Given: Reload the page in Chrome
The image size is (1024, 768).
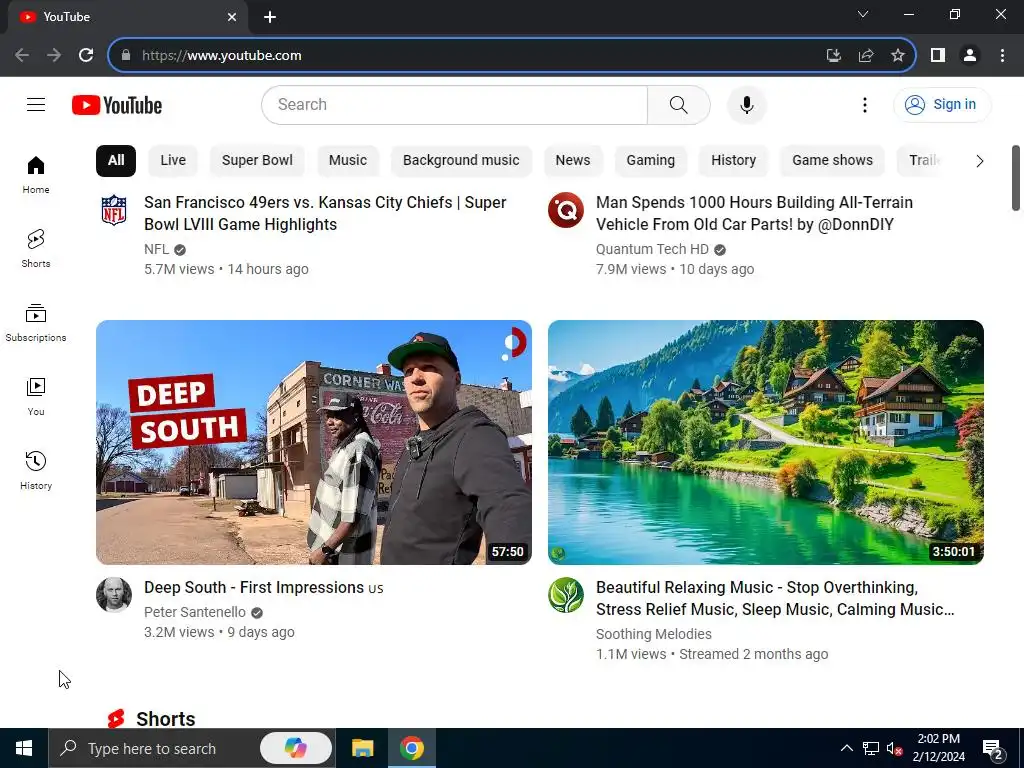Looking at the screenshot, I should coord(86,55).
